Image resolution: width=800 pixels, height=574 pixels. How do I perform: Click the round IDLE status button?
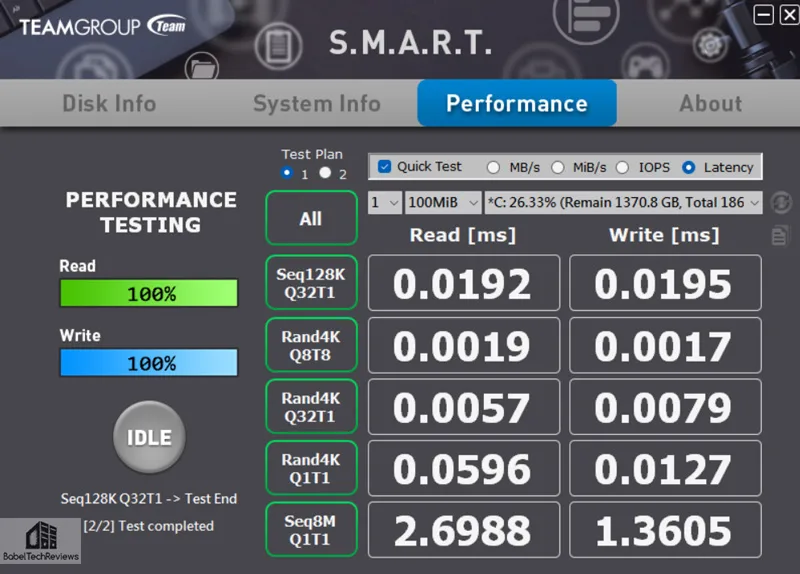(x=149, y=437)
